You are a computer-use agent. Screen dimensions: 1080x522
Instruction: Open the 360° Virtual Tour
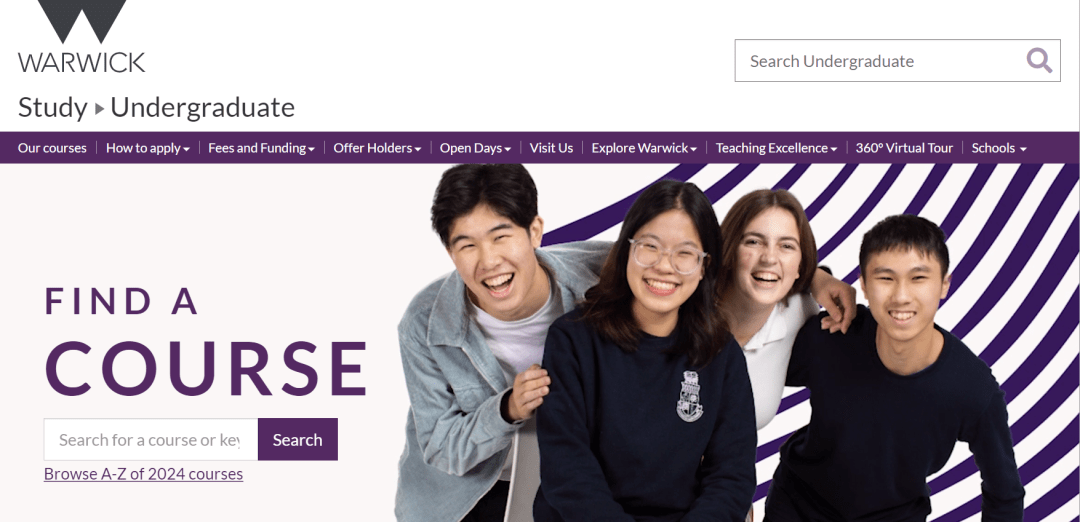click(904, 148)
